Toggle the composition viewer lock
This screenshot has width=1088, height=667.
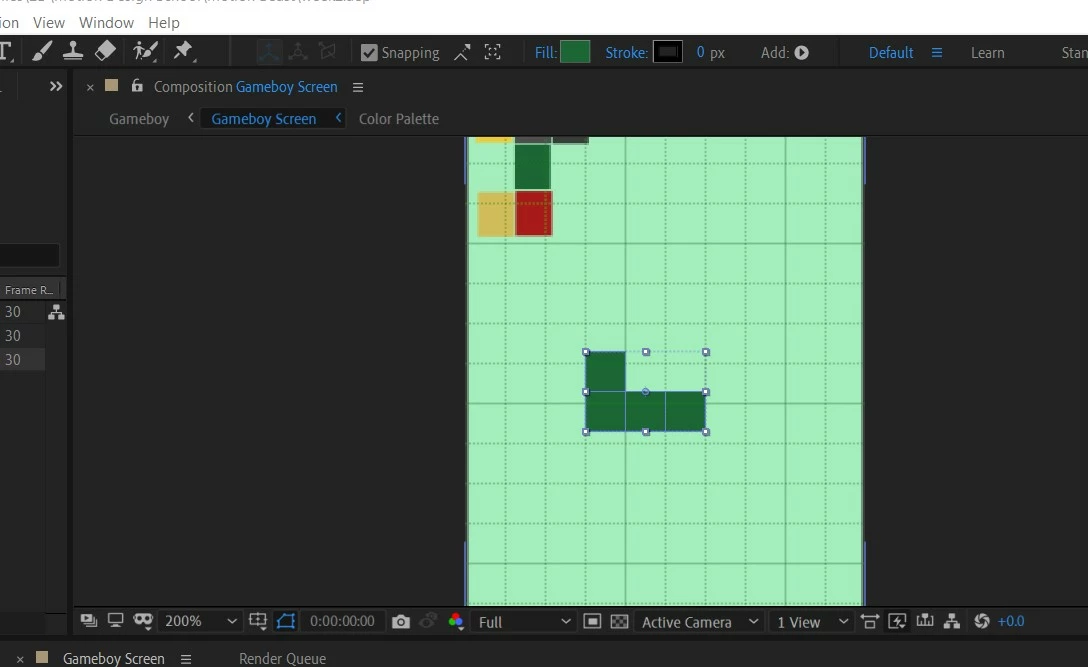coord(137,85)
